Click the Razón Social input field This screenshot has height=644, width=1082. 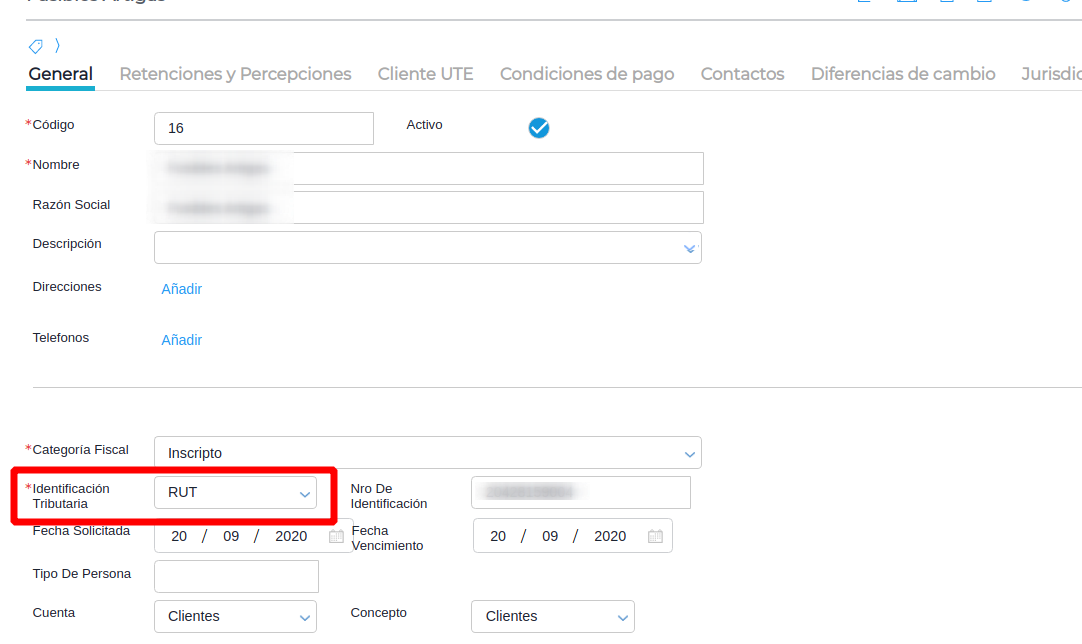point(429,208)
